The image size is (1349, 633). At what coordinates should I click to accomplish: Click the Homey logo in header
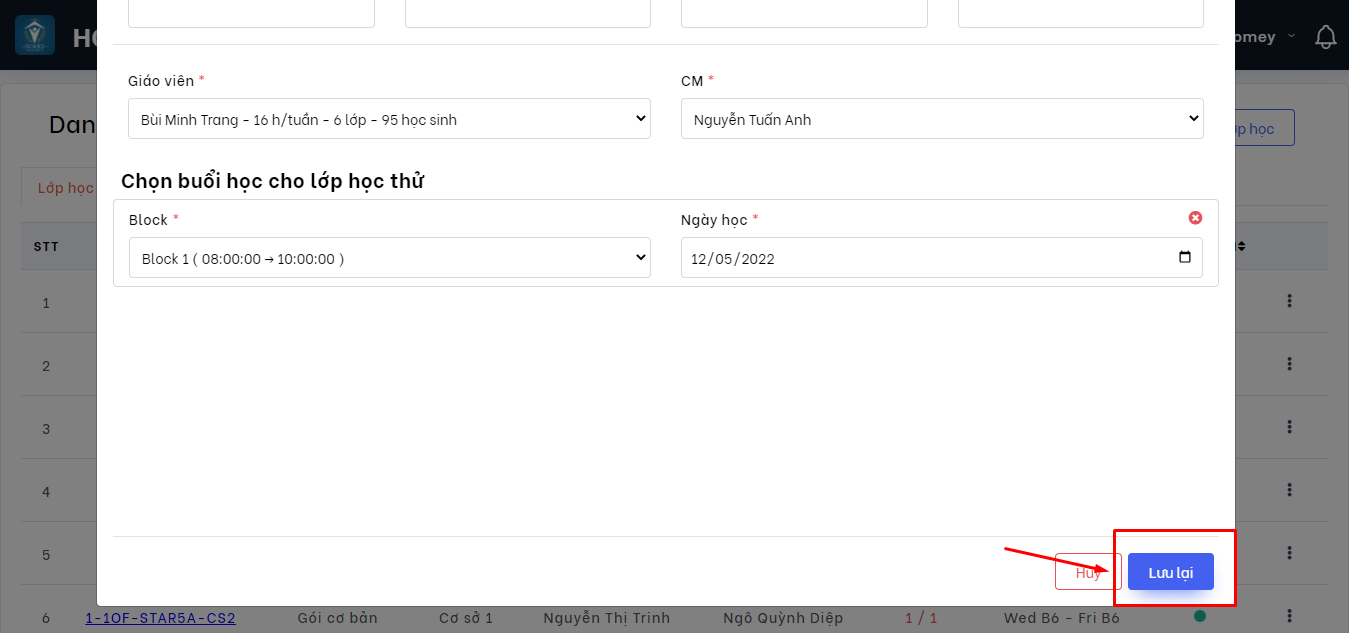click(x=35, y=35)
